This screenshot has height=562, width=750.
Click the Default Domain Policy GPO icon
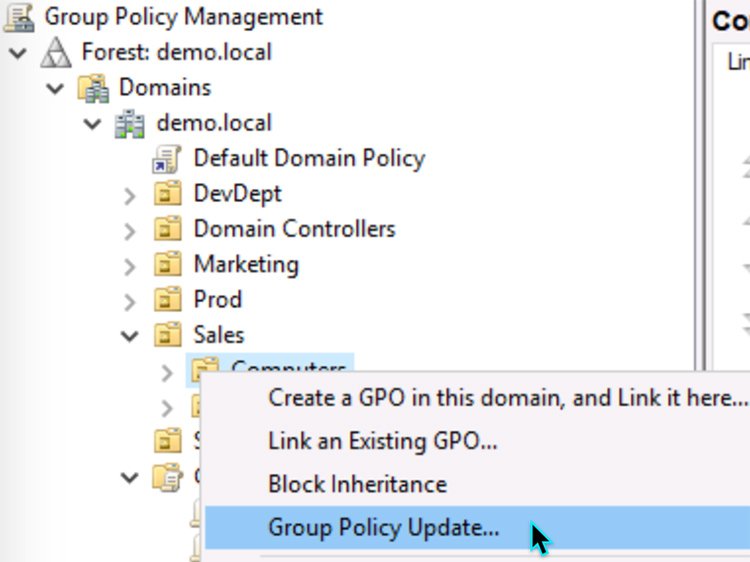pyautogui.click(x=166, y=159)
